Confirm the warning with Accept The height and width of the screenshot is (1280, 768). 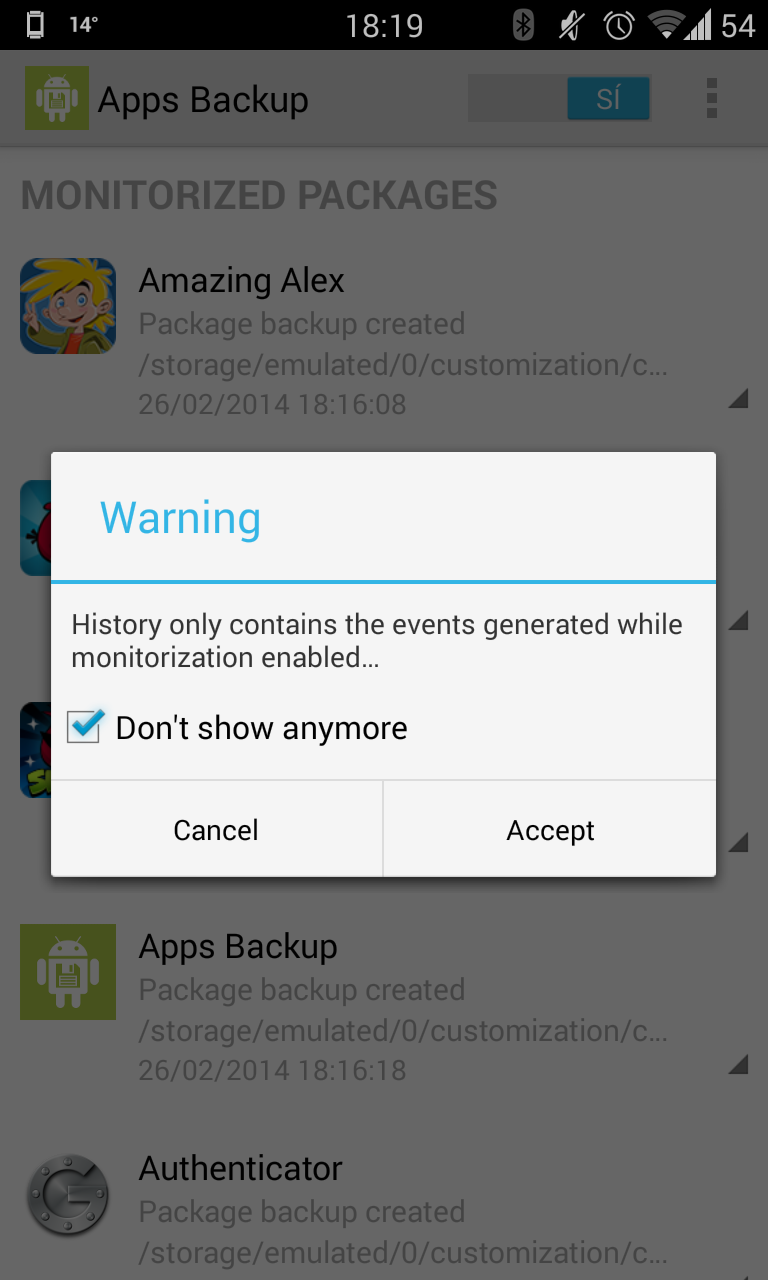point(550,829)
